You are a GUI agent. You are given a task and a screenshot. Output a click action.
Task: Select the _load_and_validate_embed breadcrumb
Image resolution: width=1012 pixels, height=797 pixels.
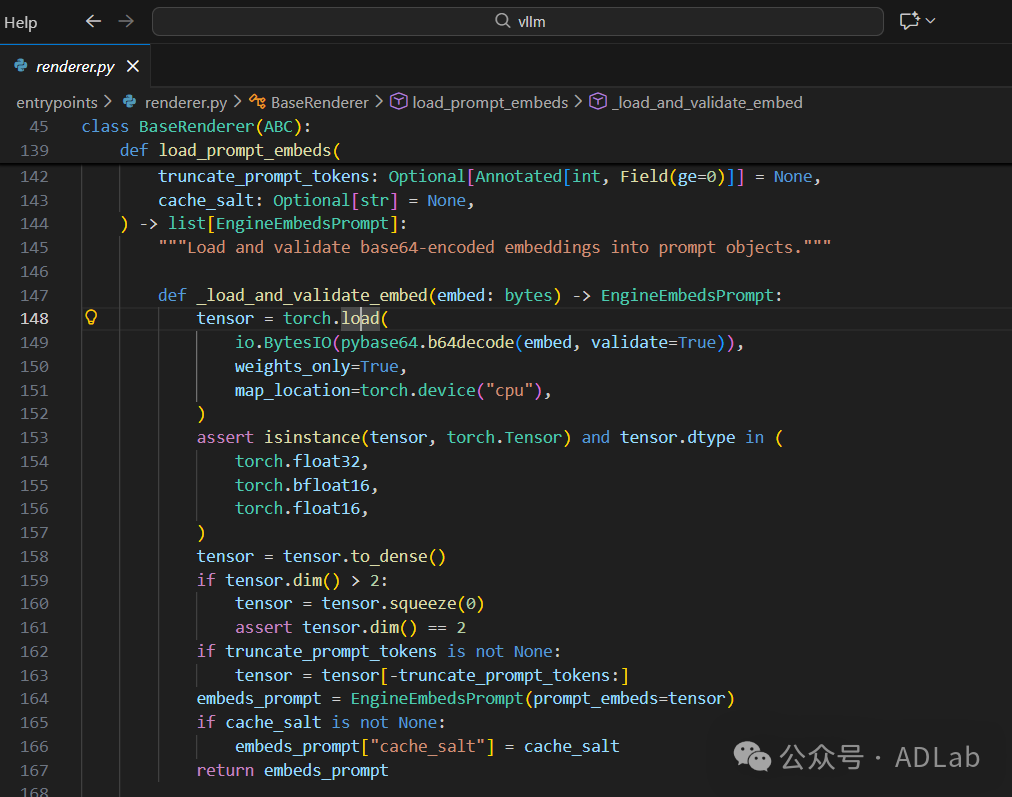click(706, 102)
